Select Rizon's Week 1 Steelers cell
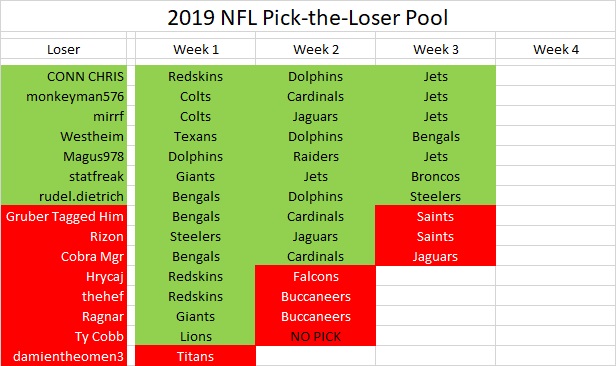 click(196, 236)
